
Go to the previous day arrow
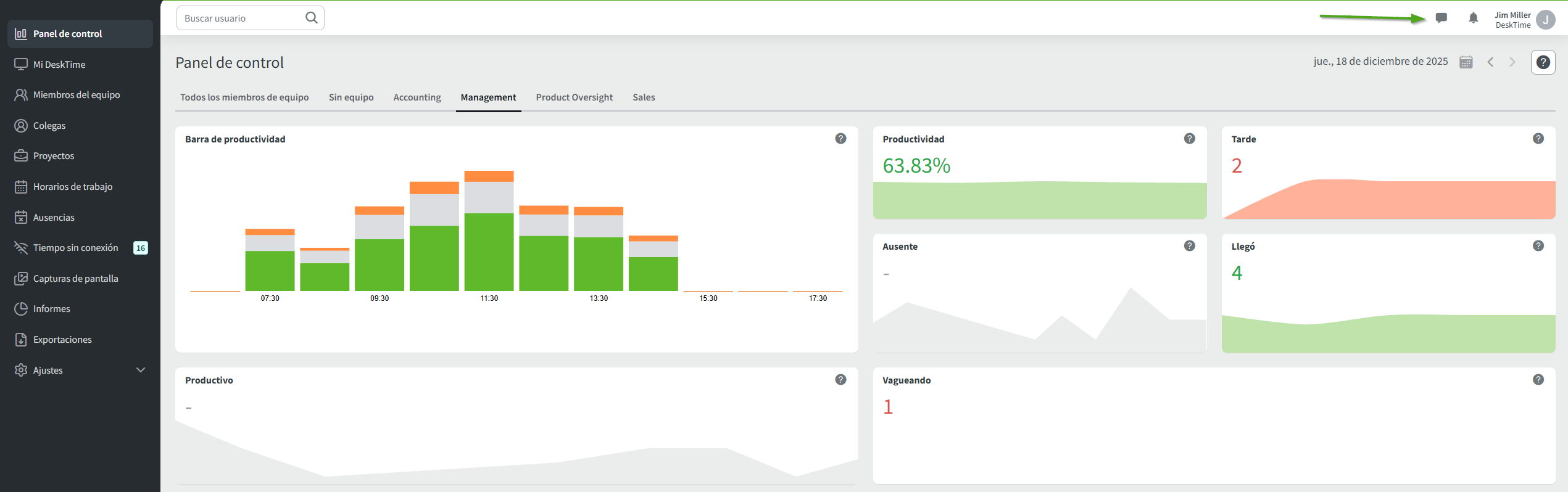1490,62
